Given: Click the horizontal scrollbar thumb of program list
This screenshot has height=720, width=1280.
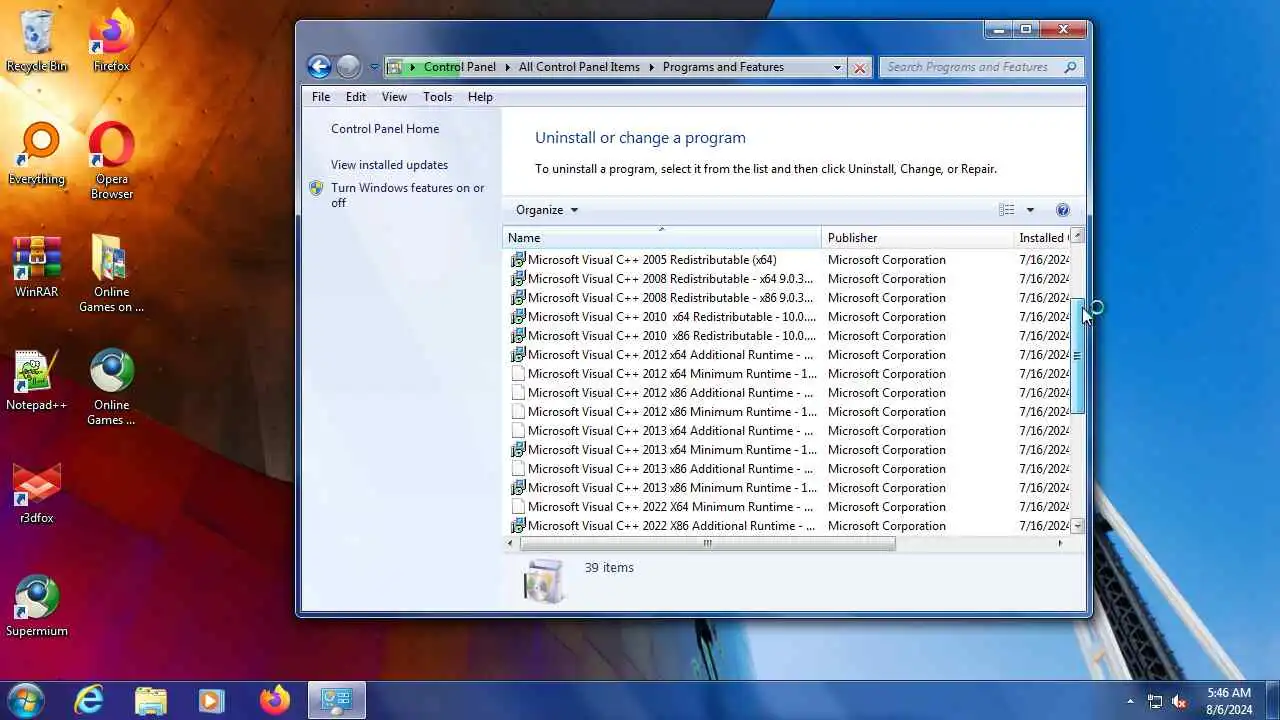Looking at the screenshot, I should point(707,543).
